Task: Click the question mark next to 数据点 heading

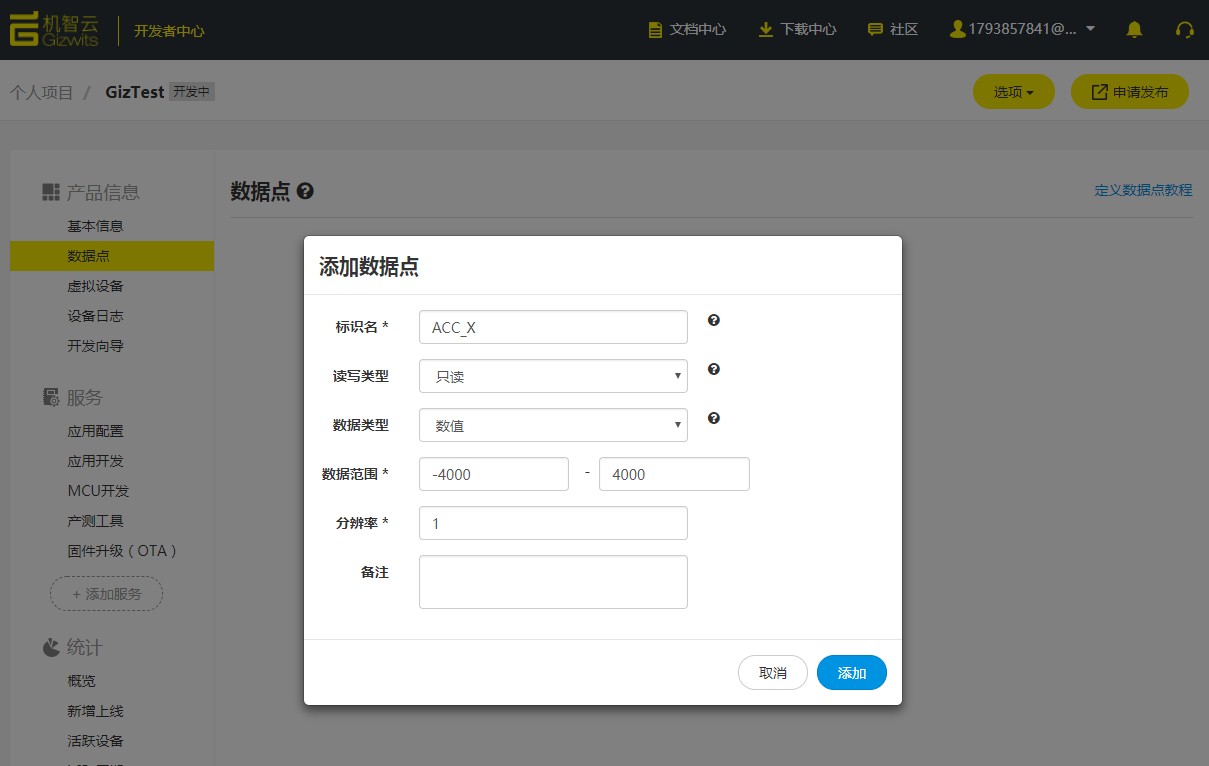Action: click(x=305, y=191)
